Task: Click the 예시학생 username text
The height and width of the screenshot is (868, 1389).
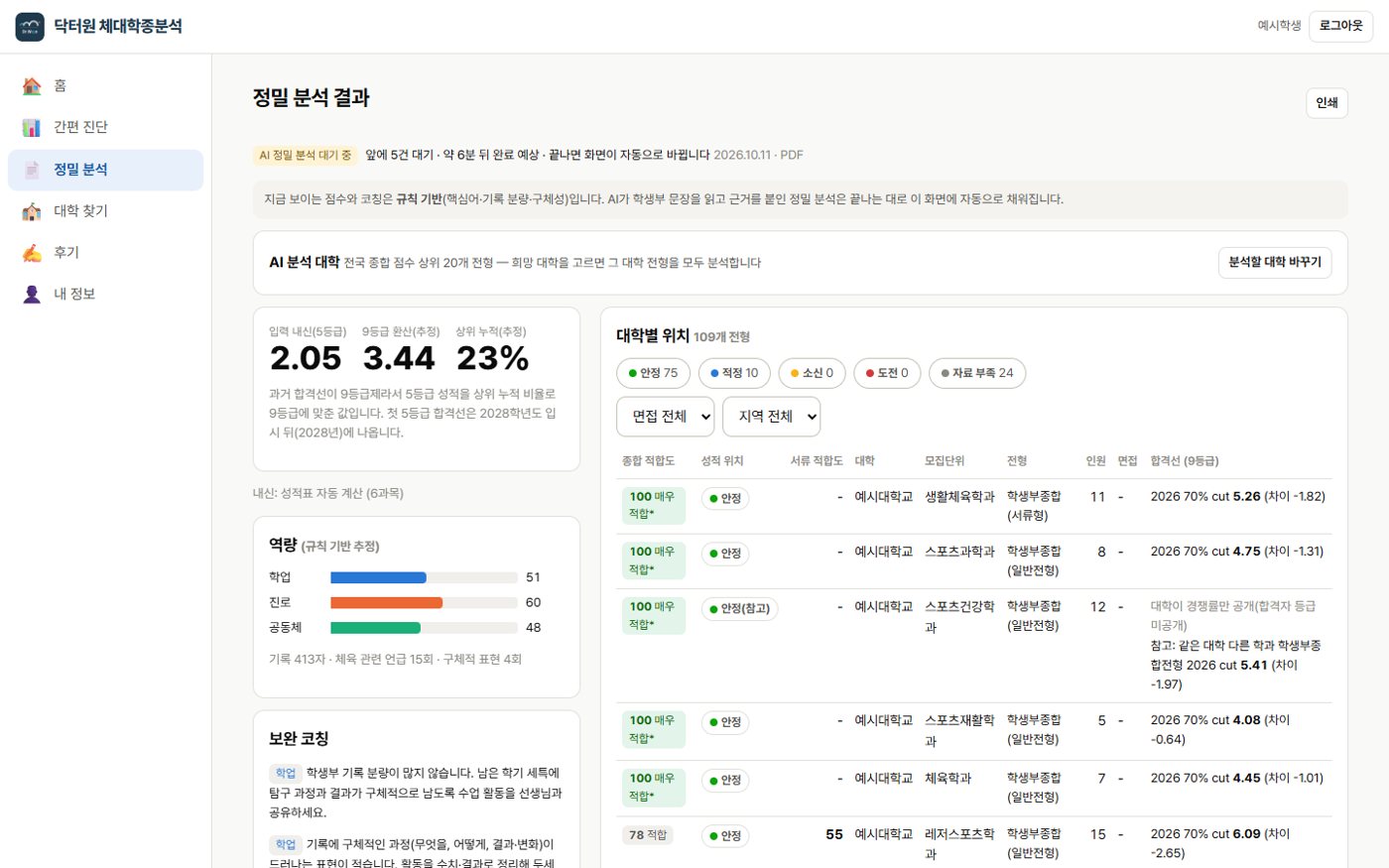Action: point(1279,26)
